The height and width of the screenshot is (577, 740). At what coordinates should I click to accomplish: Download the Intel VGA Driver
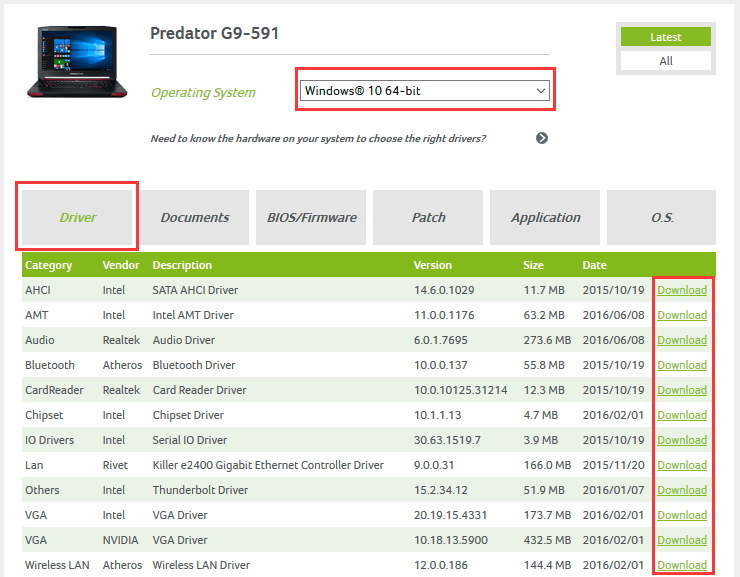(682, 515)
